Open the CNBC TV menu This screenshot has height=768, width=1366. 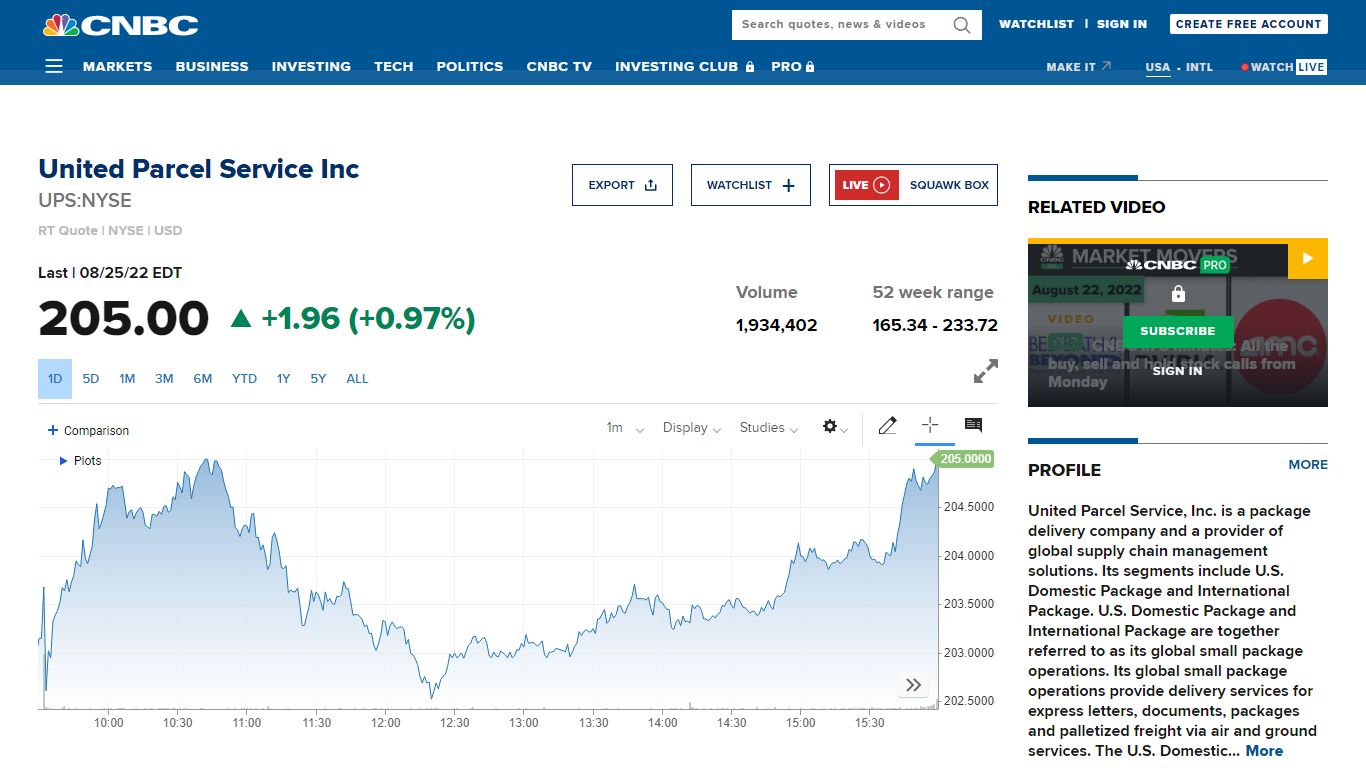pos(559,67)
